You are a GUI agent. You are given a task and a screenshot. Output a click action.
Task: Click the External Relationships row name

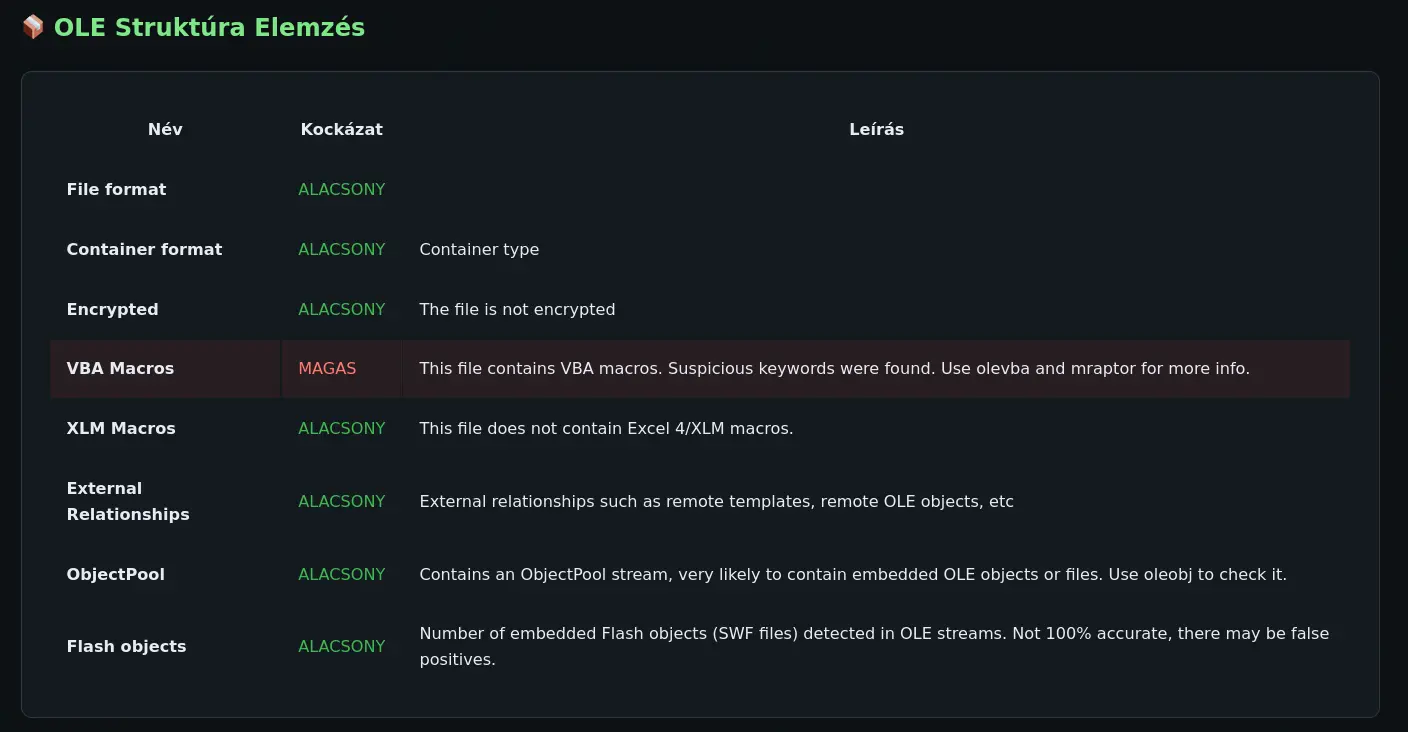[128, 501]
